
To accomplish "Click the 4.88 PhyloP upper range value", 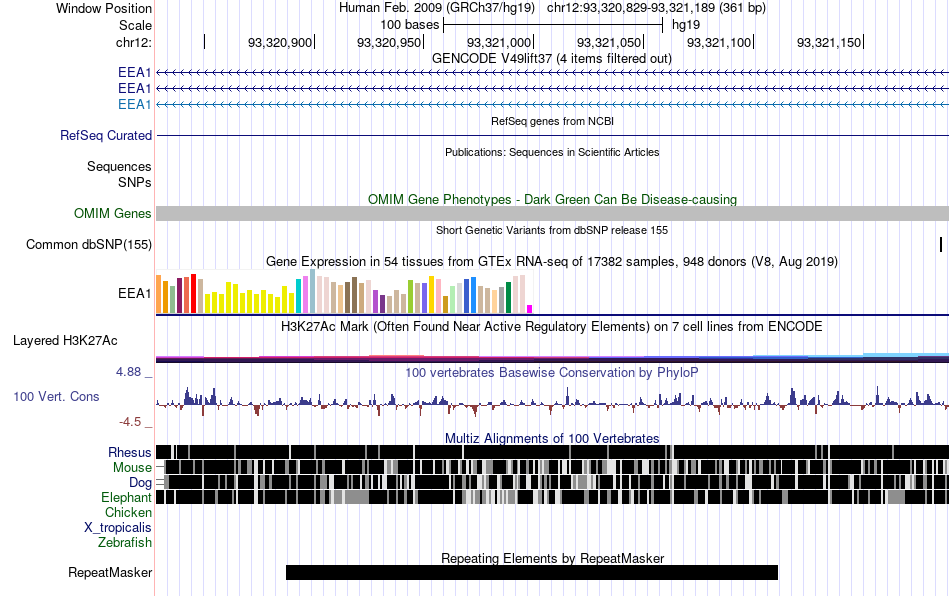I will pyautogui.click(x=128, y=372).
